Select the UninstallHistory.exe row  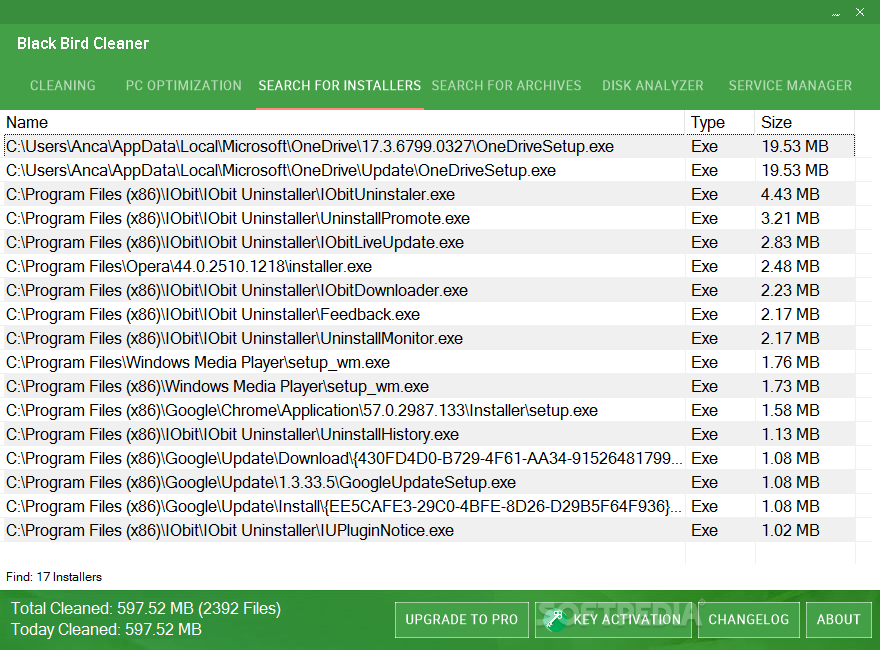pos(429,435)
